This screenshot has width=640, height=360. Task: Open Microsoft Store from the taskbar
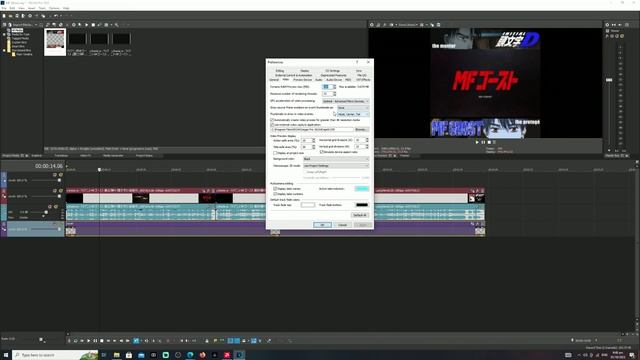[129, 355]
